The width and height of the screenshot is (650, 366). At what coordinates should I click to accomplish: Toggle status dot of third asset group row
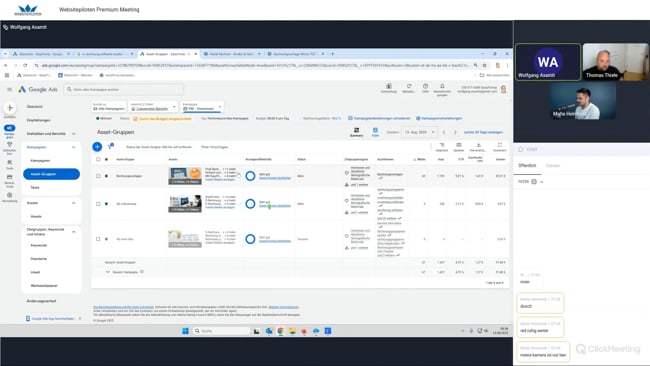[107, 239]
